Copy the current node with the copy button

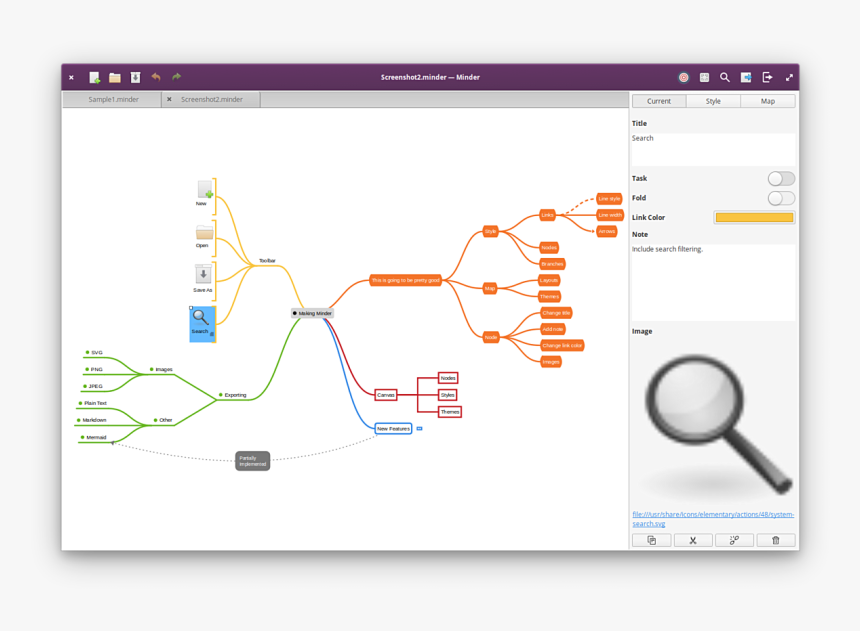pos(652,540)
